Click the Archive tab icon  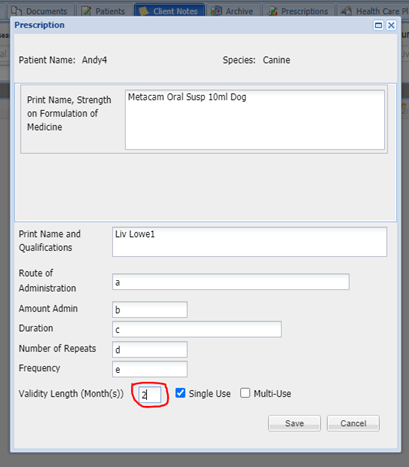(x=216, y=11)
